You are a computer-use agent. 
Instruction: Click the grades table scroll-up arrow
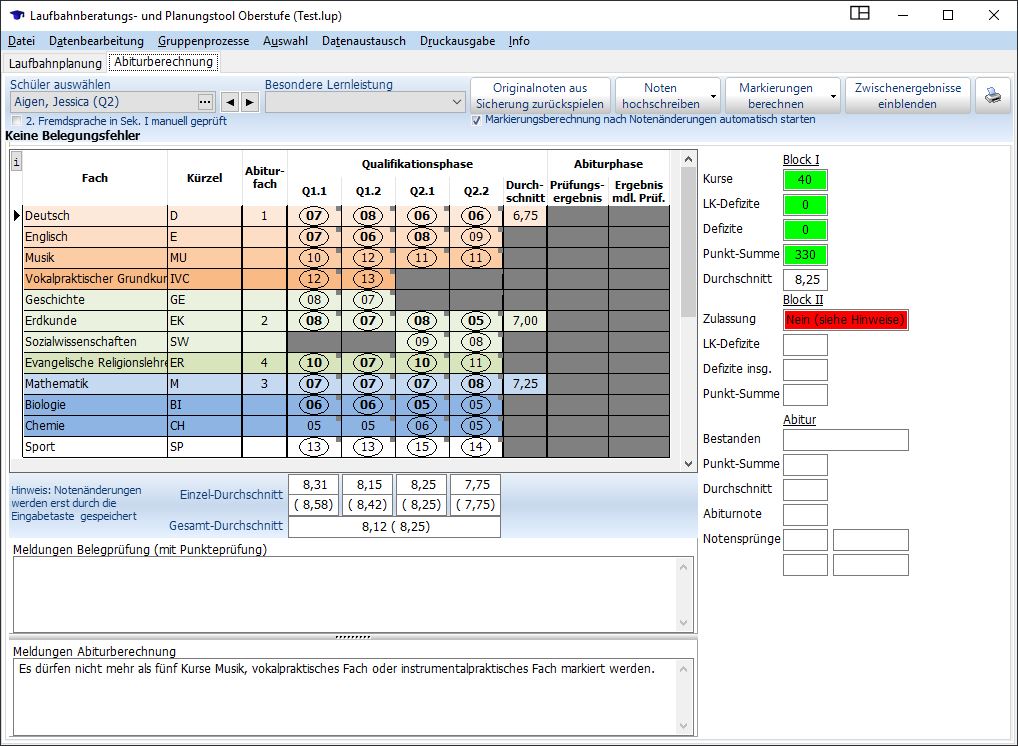click(688, 159)
